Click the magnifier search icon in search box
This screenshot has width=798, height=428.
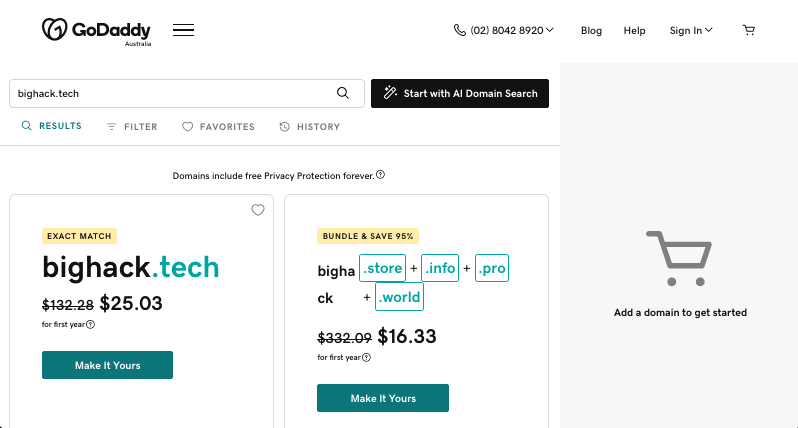coord(343,93)
